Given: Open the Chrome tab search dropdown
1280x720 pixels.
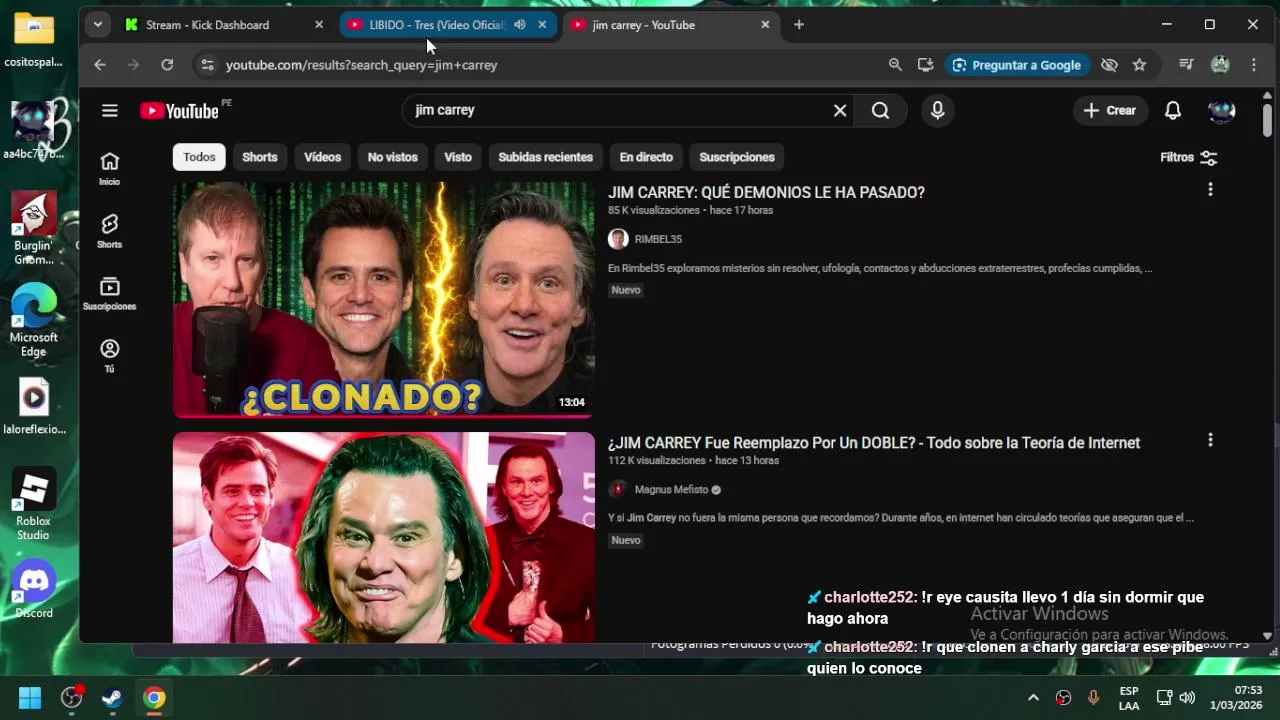Looking at the screenshot, I should (97, 25).
